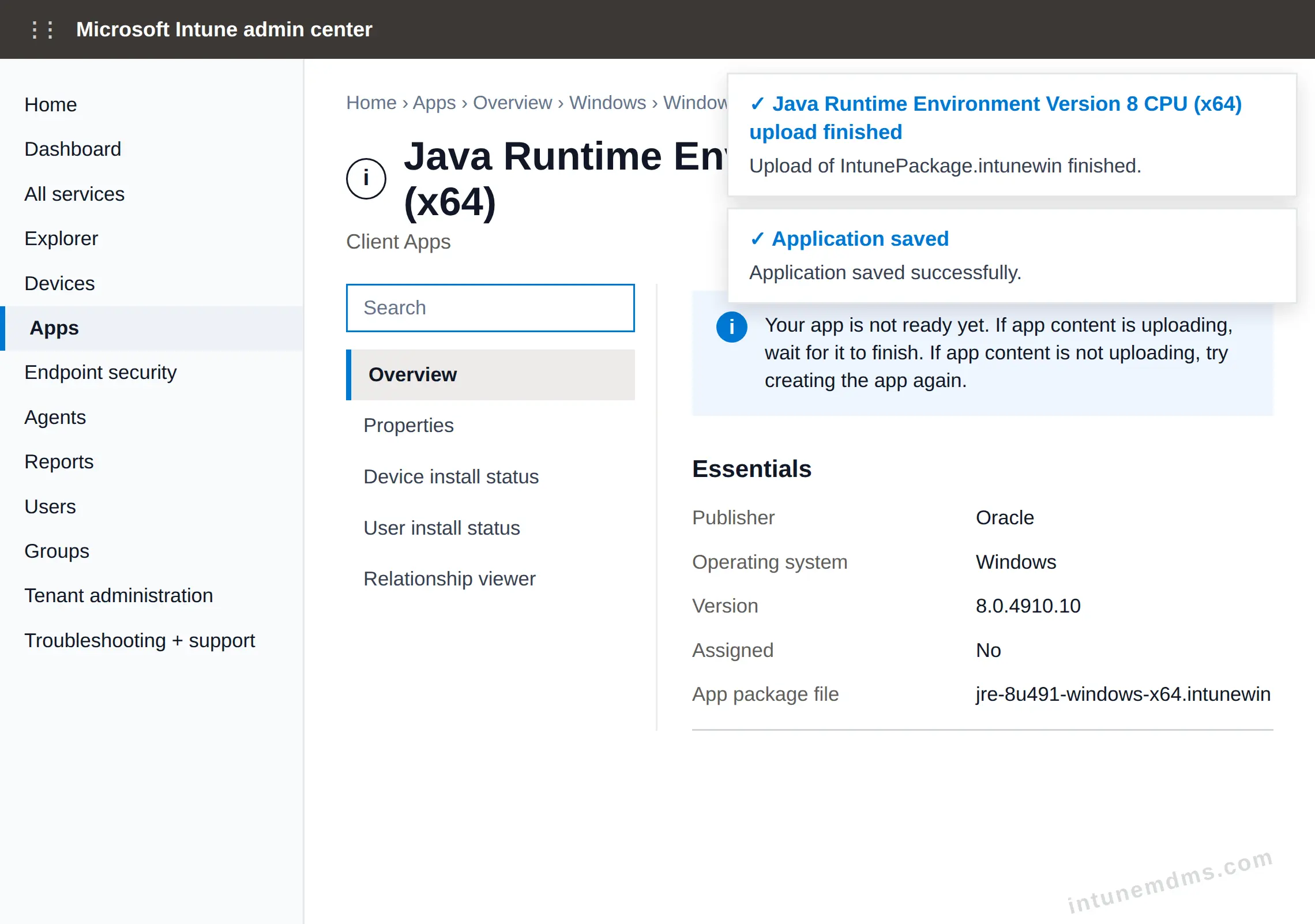Click the Microsoft Intune admin center title
Viewport: 1315px width, 924px height.
pos(224,29)
